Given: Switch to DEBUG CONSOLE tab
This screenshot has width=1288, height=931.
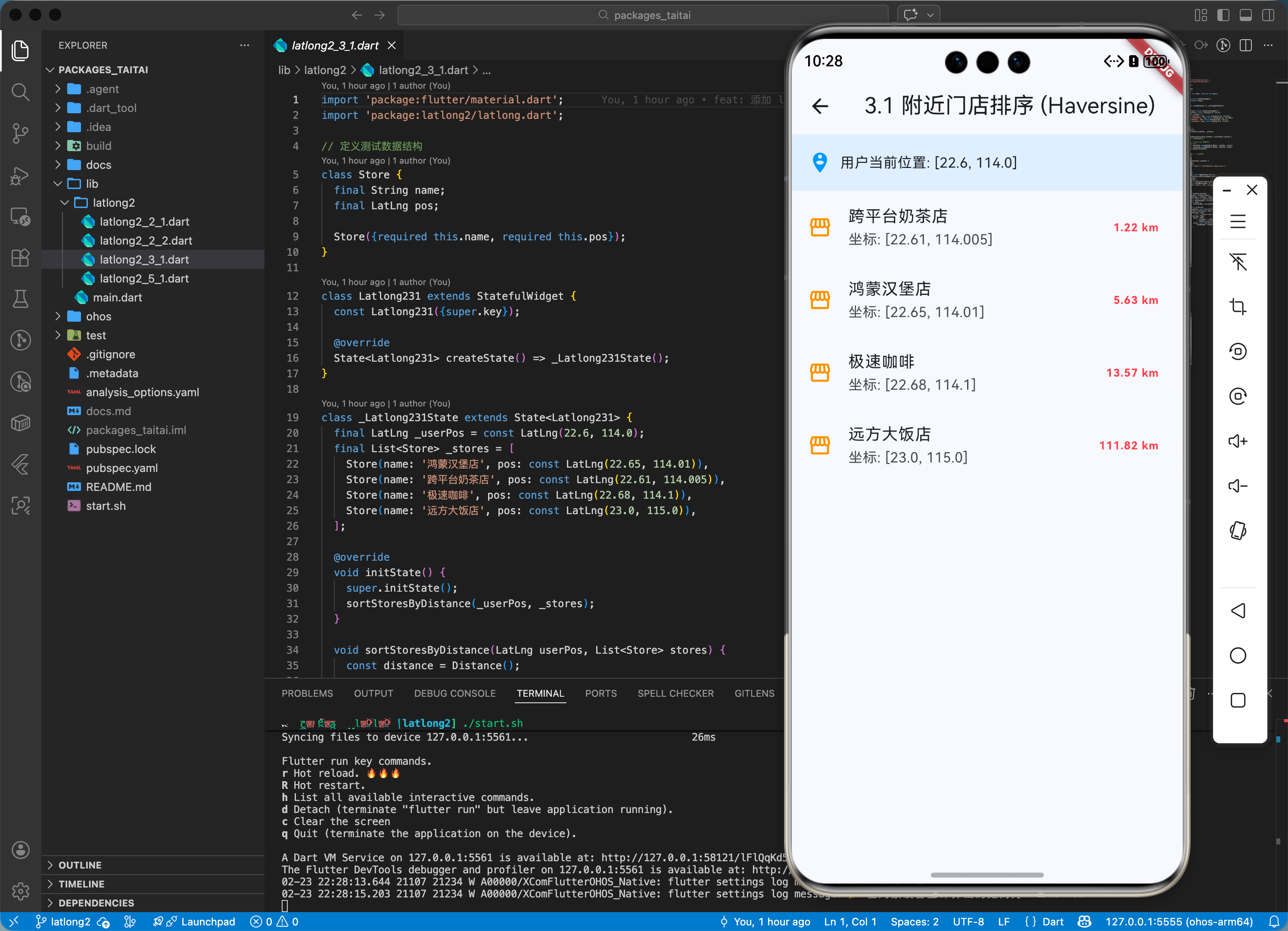Looking at the screenshot, I should (x=454, y=693).
